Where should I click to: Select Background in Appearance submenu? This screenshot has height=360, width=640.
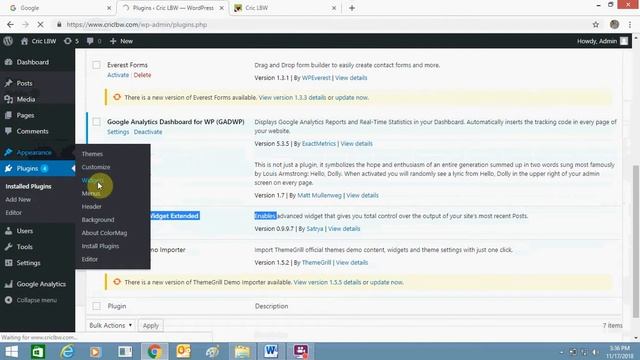(x=98, y=220)
